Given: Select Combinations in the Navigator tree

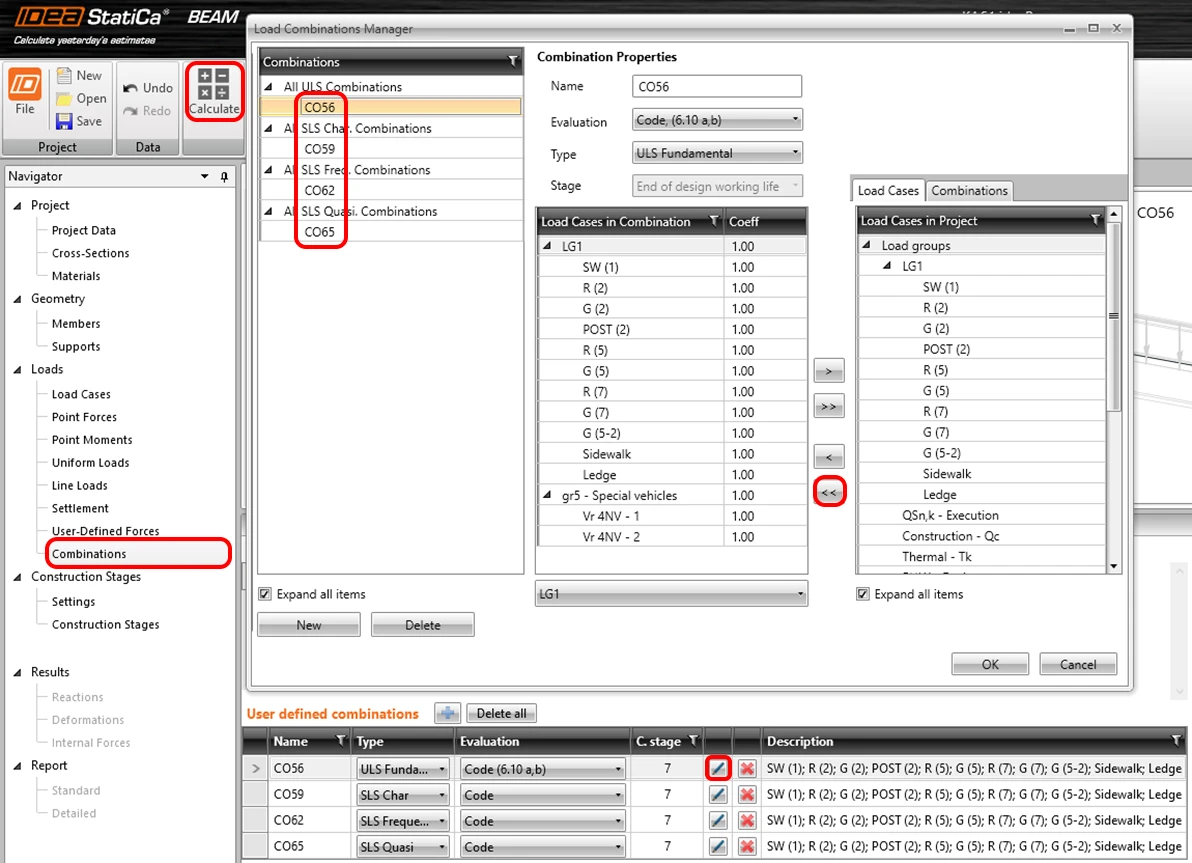Looking at the screenshot, I should [89, 554].
